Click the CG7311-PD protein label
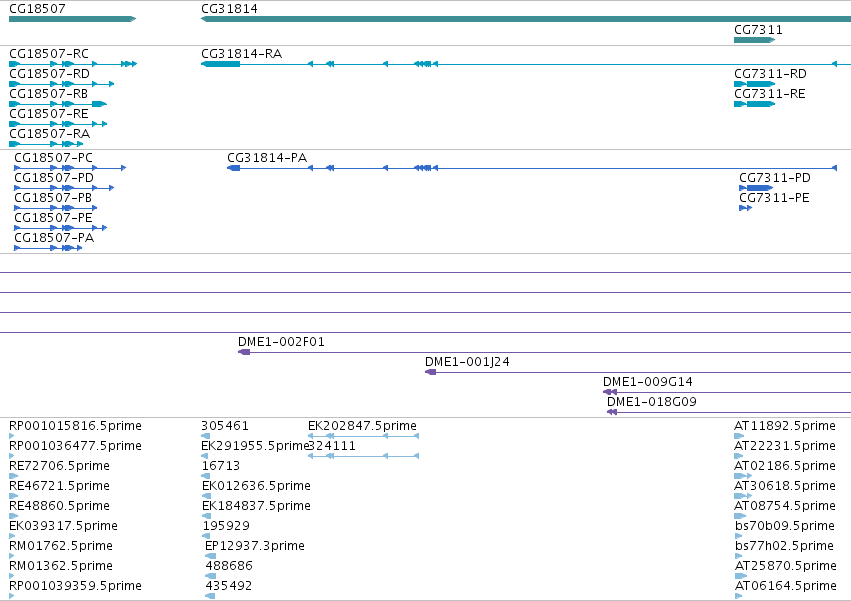This screenshot has width=851, height=601. click(774, 178)
